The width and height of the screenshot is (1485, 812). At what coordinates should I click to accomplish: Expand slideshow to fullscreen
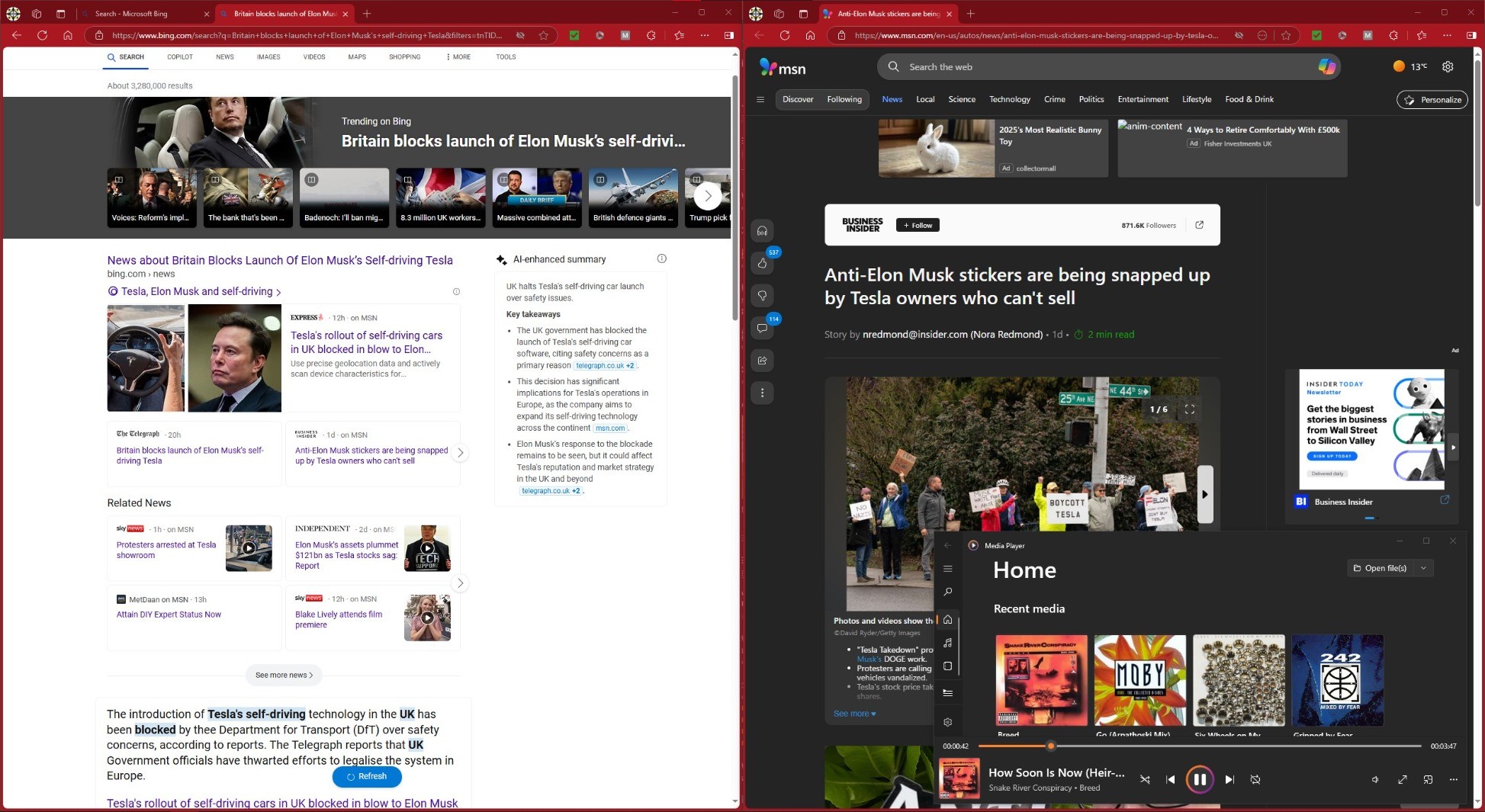point(1189,409)
